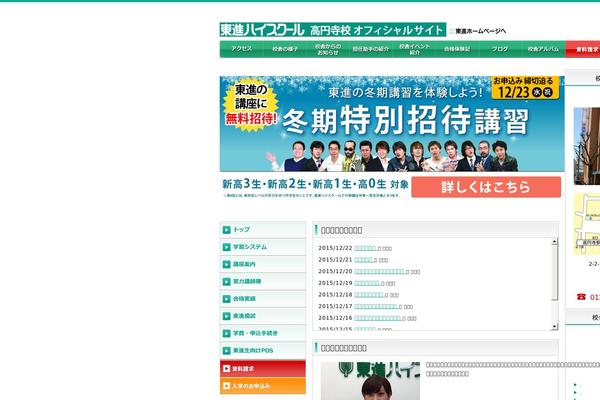The image size is (600, 400).
Task: Click the small square icon before 東進ホームページへ
Action: coord(452,31)
